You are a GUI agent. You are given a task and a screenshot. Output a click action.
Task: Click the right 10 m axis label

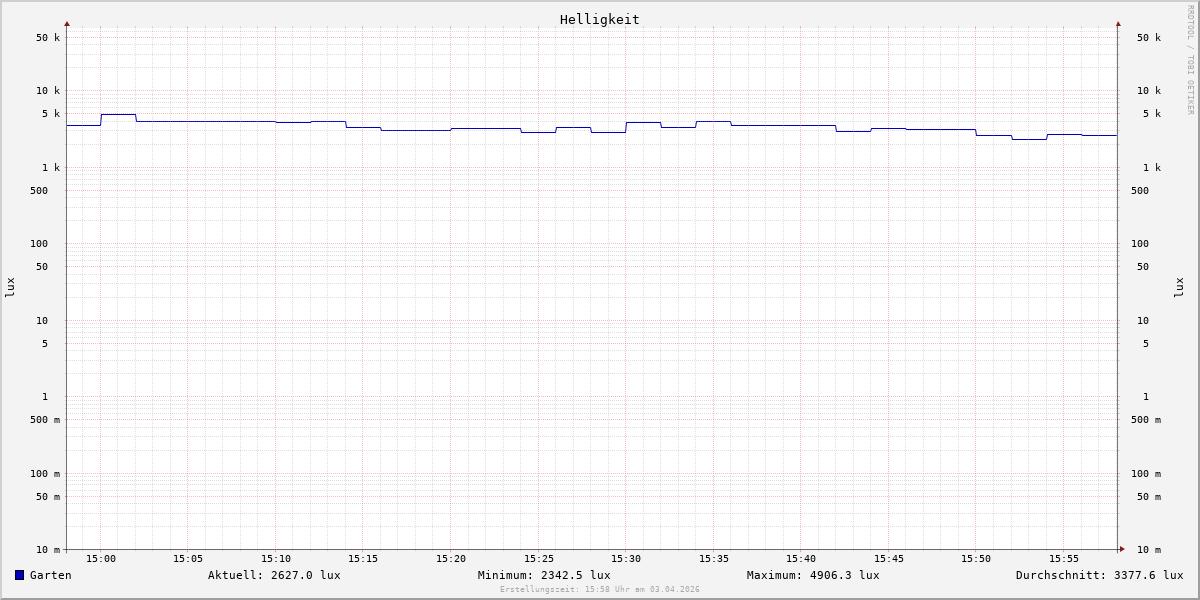[x=1149, y=550]
